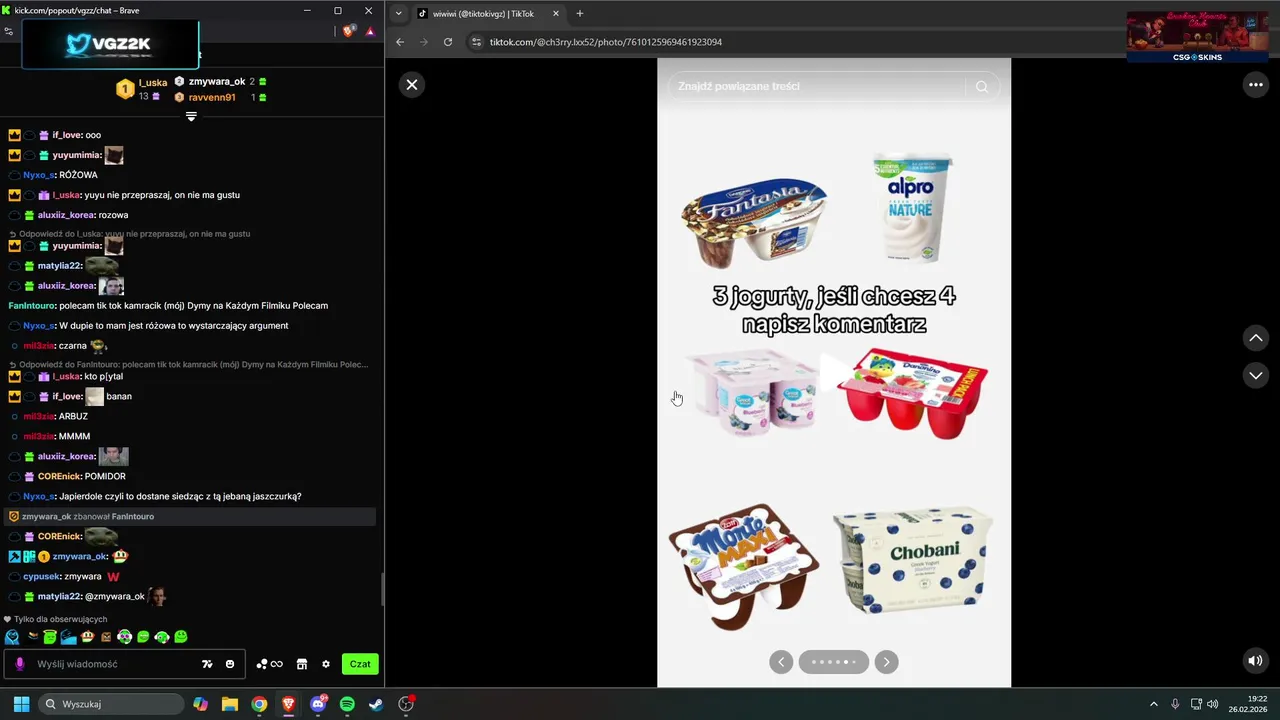Collapse the chat leaderboard with the down arrow

pos(191,116)
